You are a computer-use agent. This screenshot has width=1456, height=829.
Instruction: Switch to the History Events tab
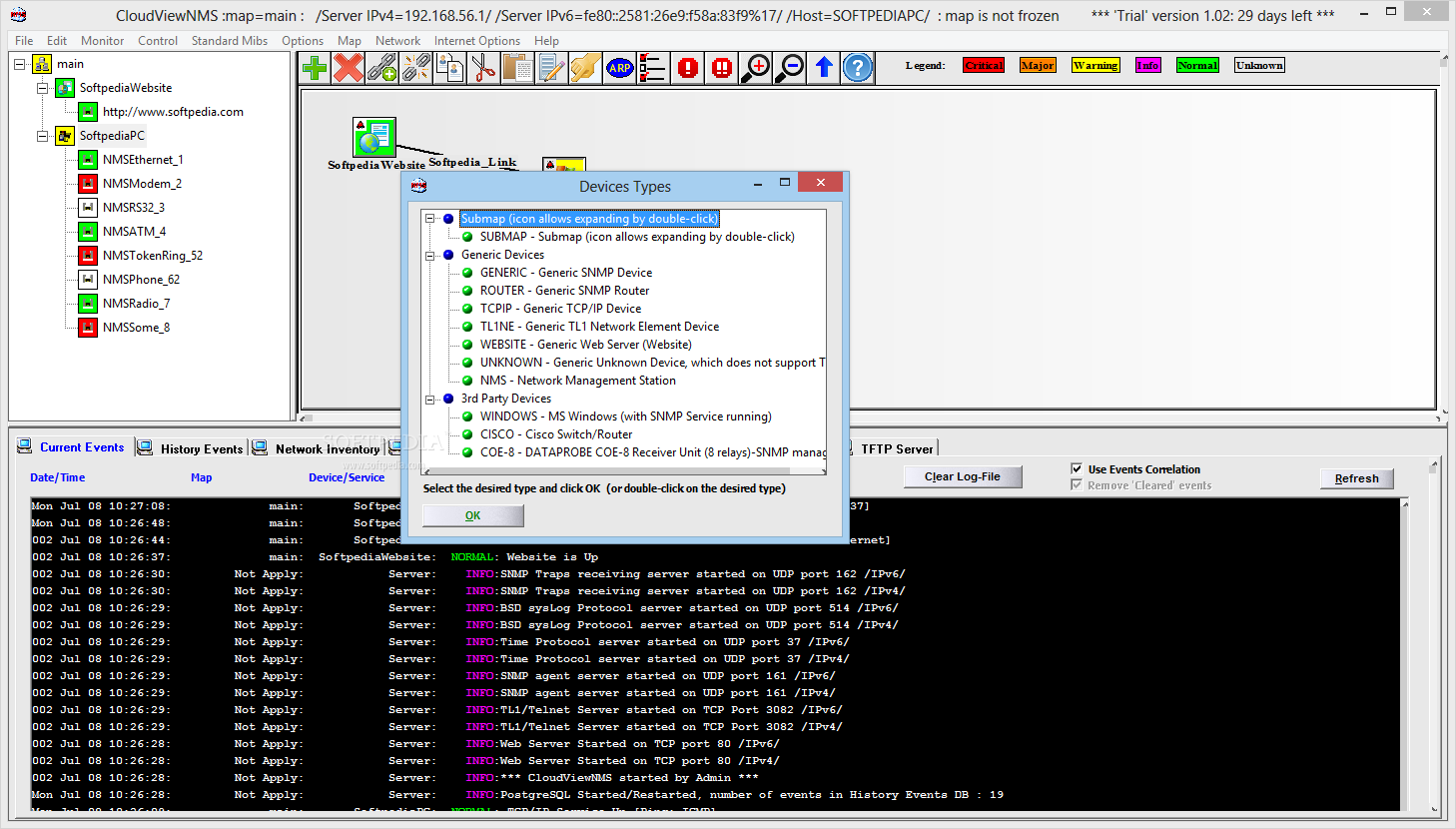pos(192,448)
